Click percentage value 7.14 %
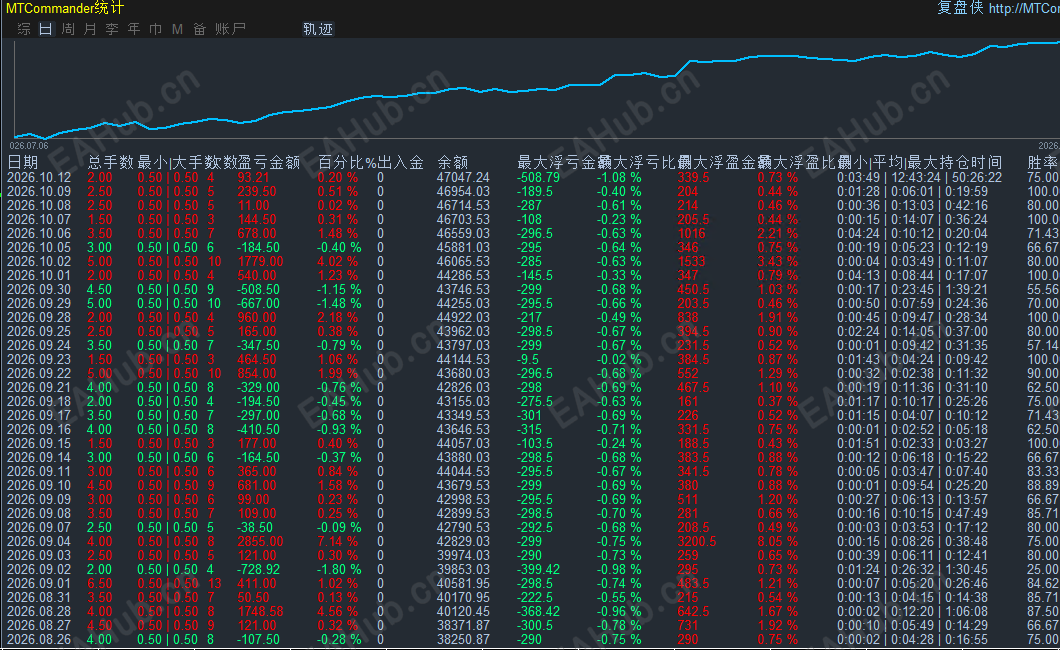 (338, 541)
